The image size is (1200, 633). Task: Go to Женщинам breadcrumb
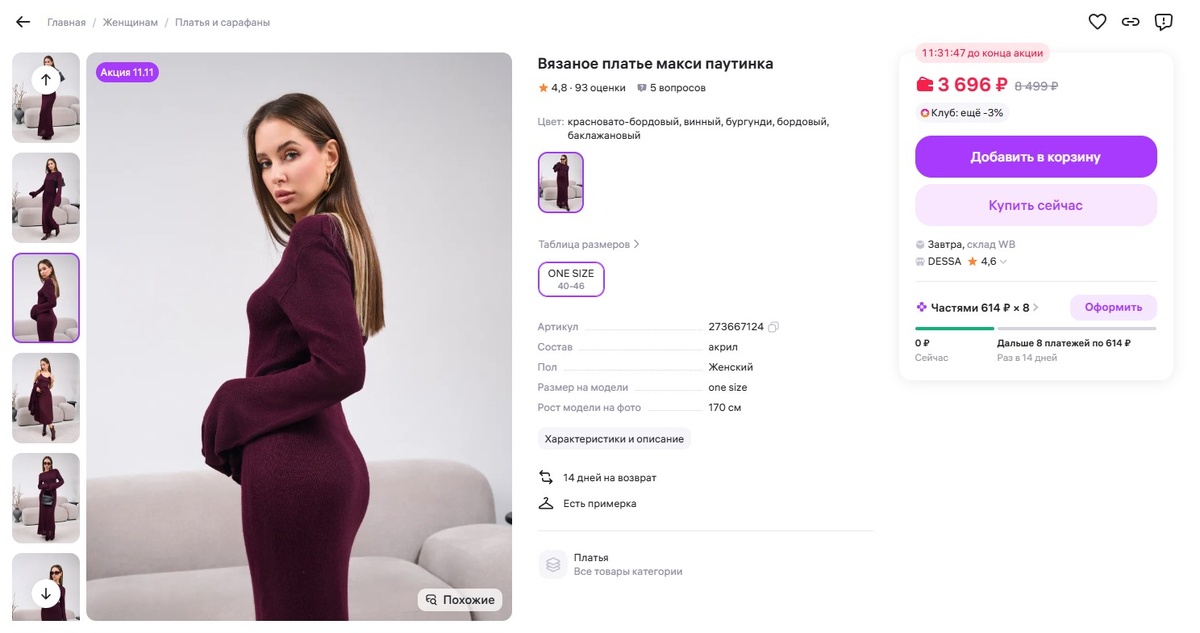click(x=130, y=22)
